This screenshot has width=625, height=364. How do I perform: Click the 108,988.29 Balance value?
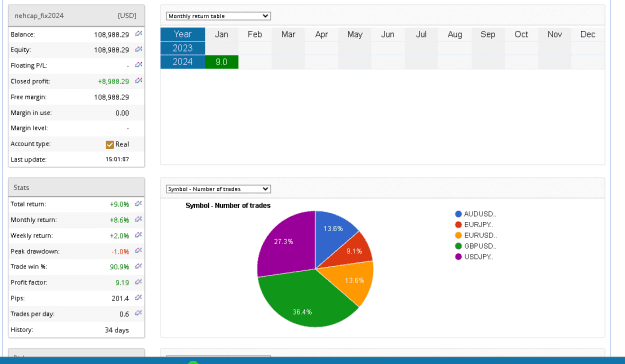click(x=112, y=35)
